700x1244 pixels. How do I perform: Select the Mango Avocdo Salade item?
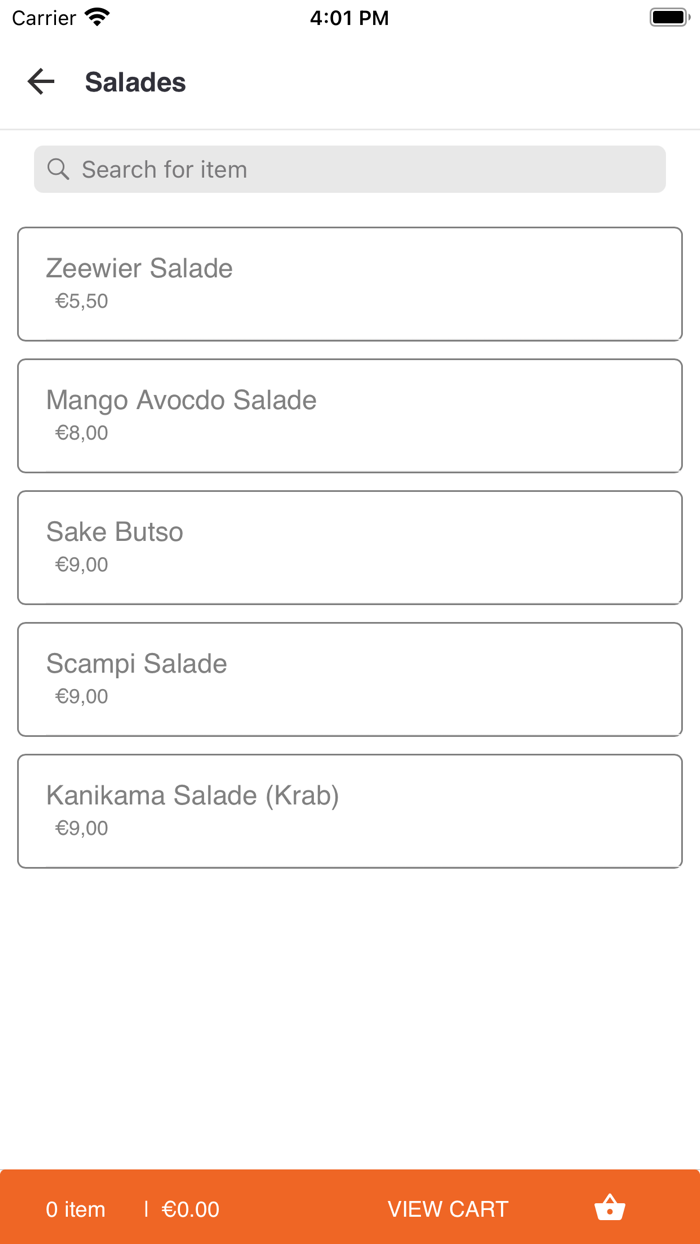pos(349,415)
